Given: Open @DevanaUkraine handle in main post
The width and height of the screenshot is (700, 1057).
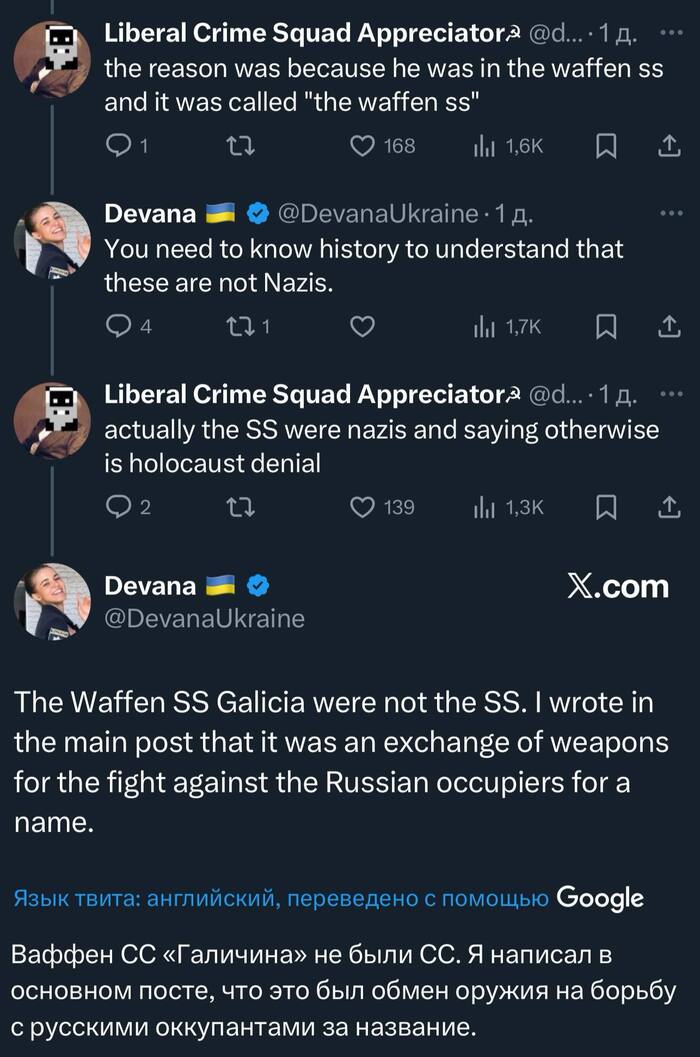Looking at the screenshot, I should pos(204,619).
